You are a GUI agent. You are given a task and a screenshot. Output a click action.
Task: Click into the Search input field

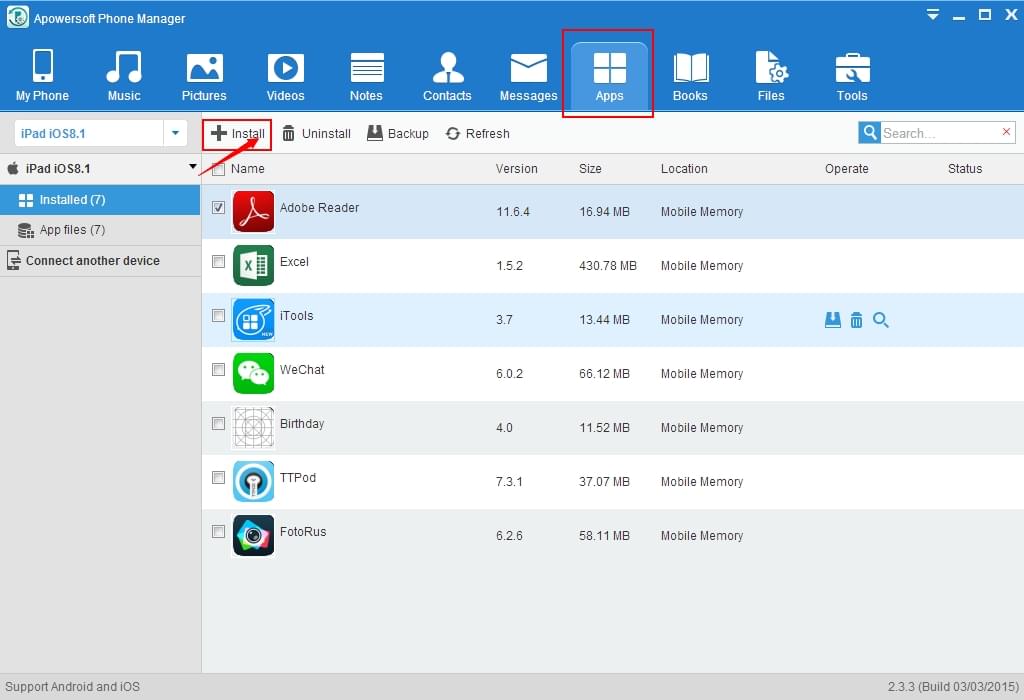pyautogui.click(x=938, y=133)
